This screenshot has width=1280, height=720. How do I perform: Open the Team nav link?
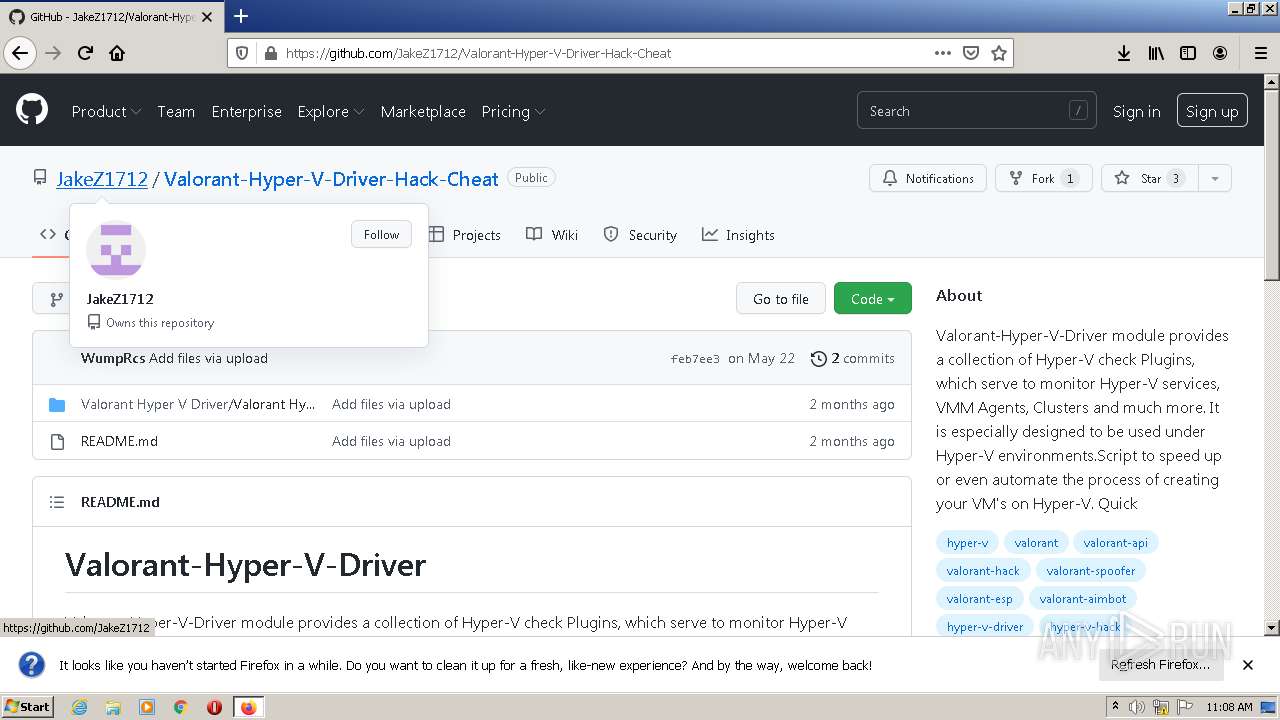176,111
